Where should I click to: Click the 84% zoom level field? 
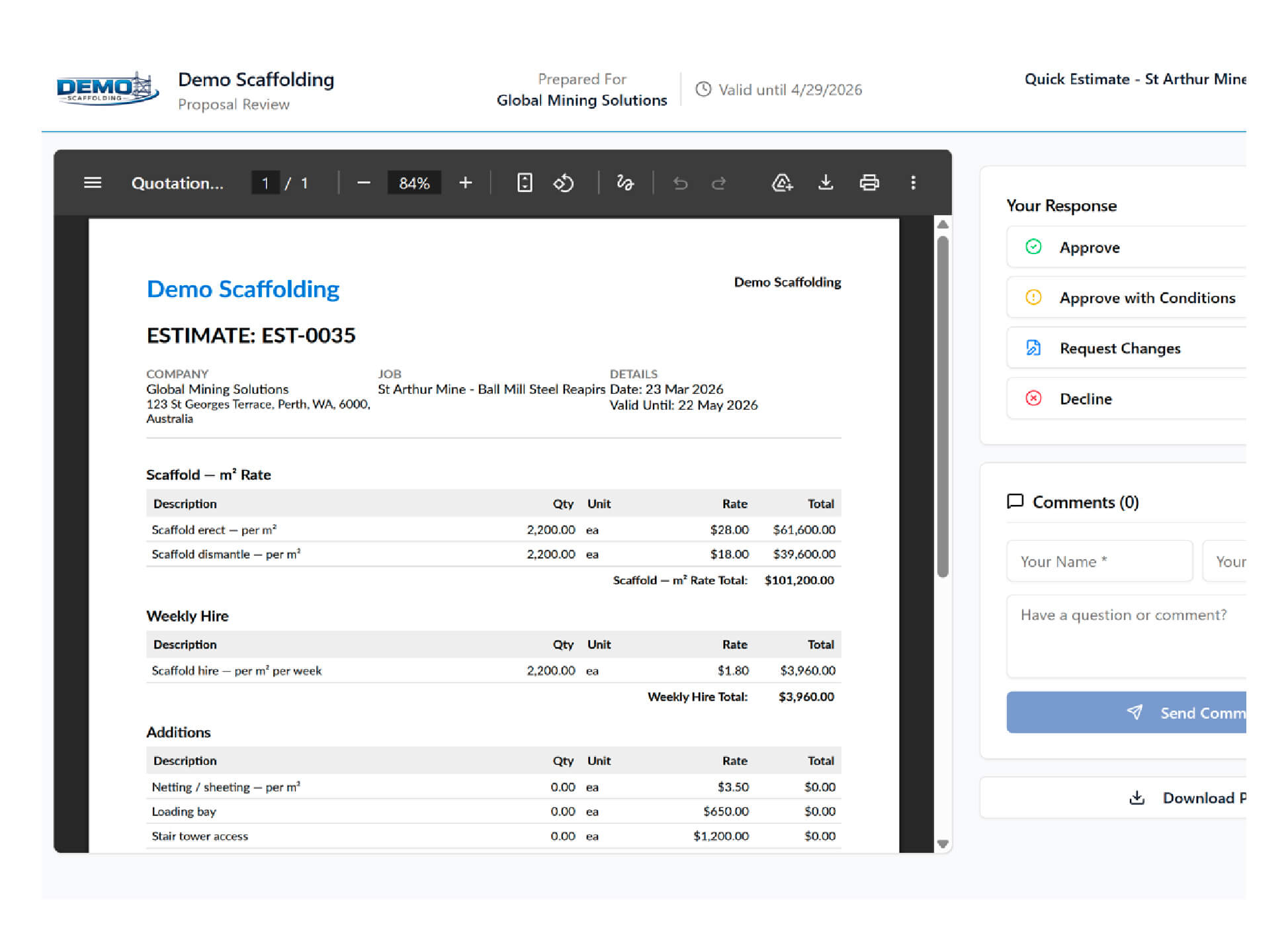point(414,183)
